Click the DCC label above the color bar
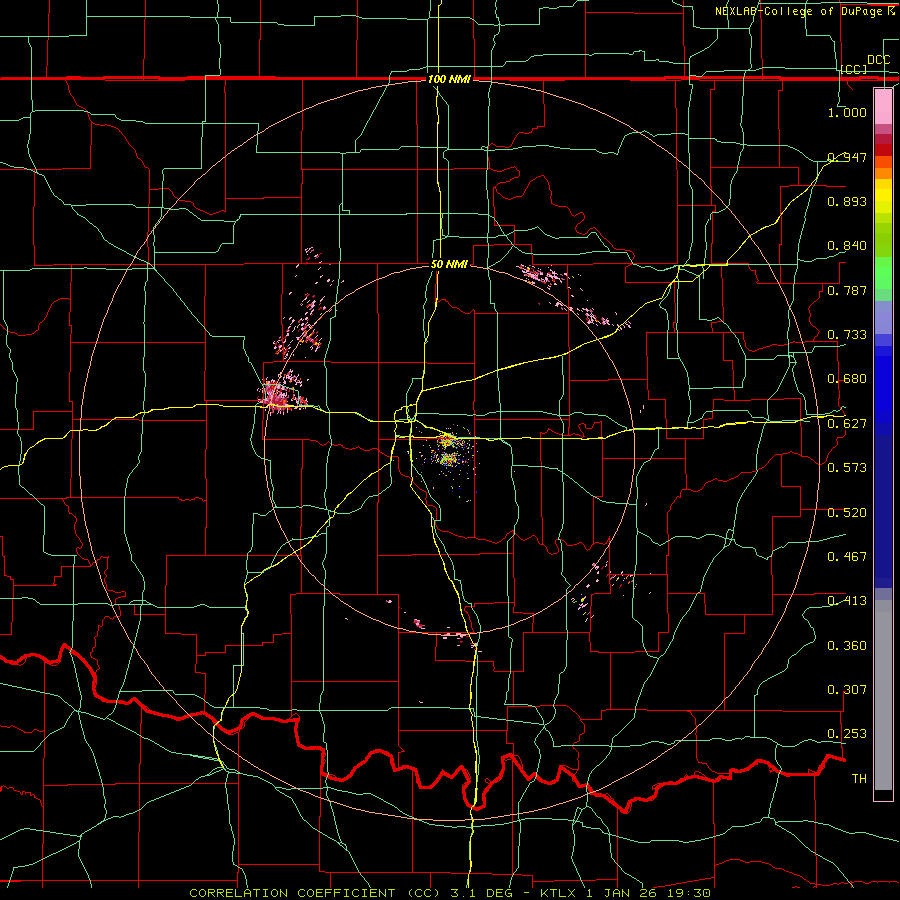Screen dimensions: 900x900 click(x=878, y=60)
